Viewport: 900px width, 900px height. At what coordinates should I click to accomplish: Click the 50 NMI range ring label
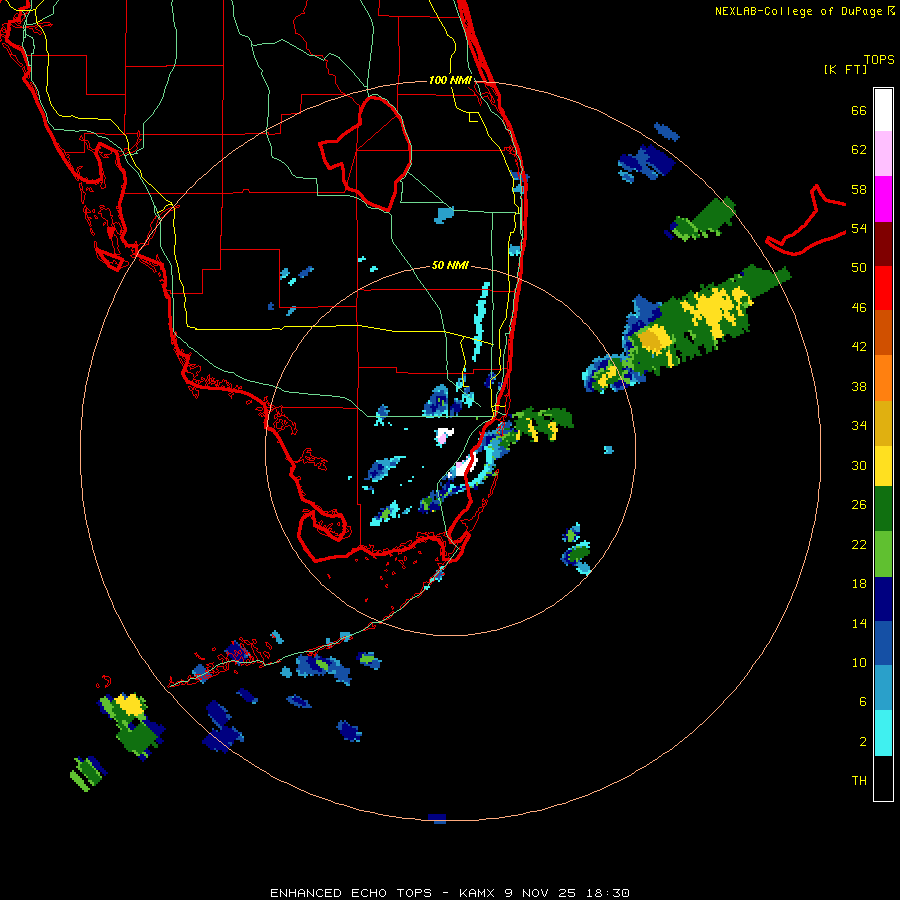pyautogui.click(x=450, y=265)
